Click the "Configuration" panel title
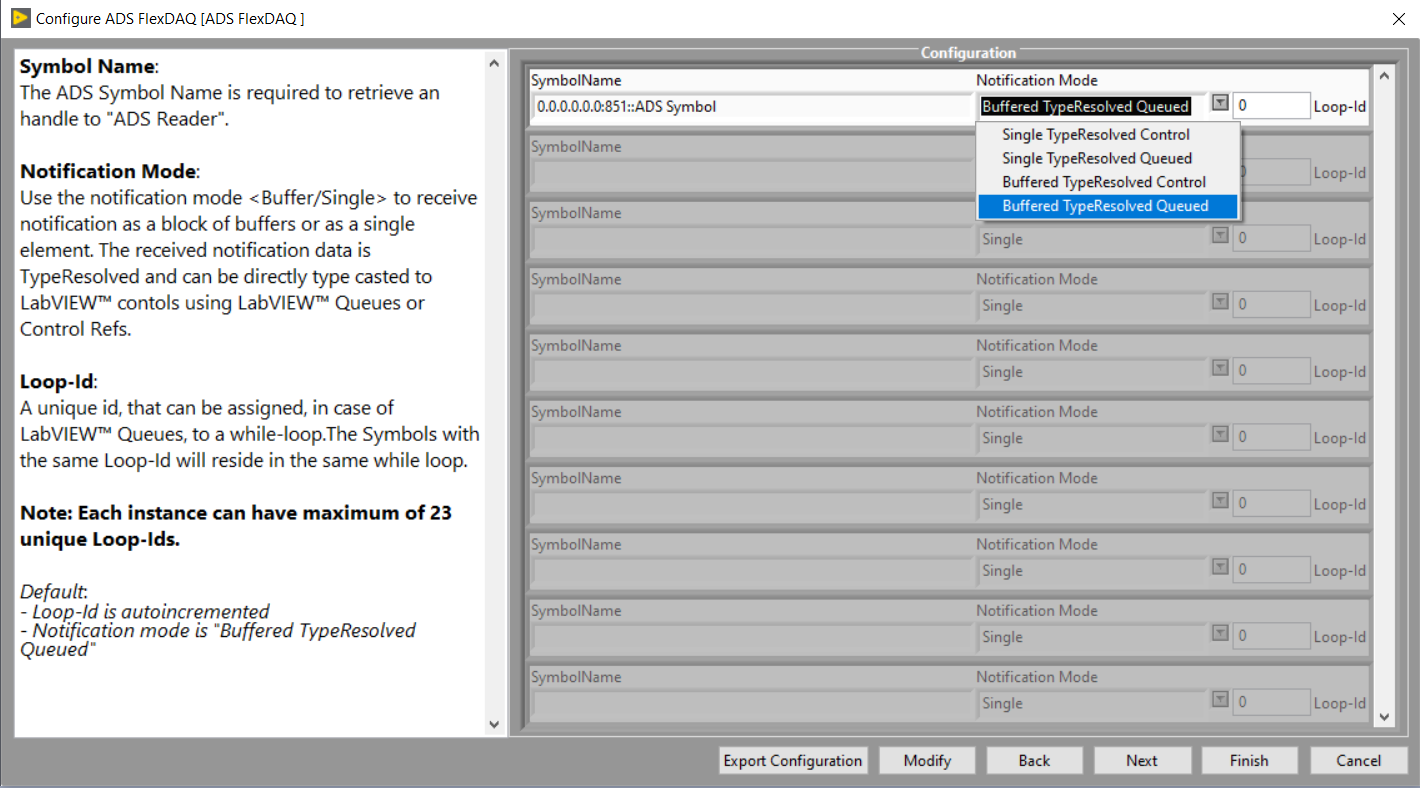Image resolution: width=1420 pixels, height=788 pixels. pos(968,53)
